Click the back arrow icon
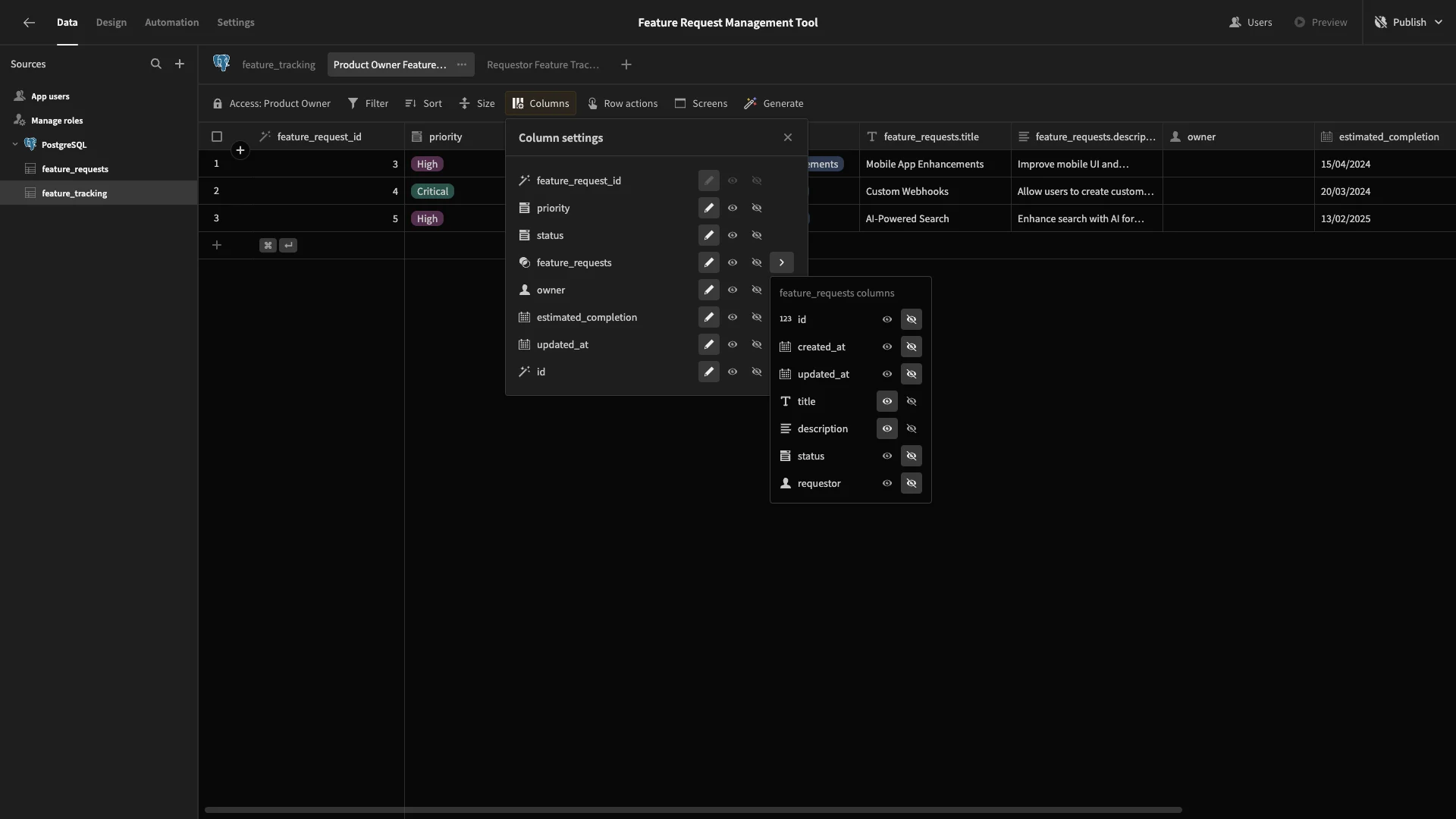This screenshot has height=819, width=1456. pos(29,22)
